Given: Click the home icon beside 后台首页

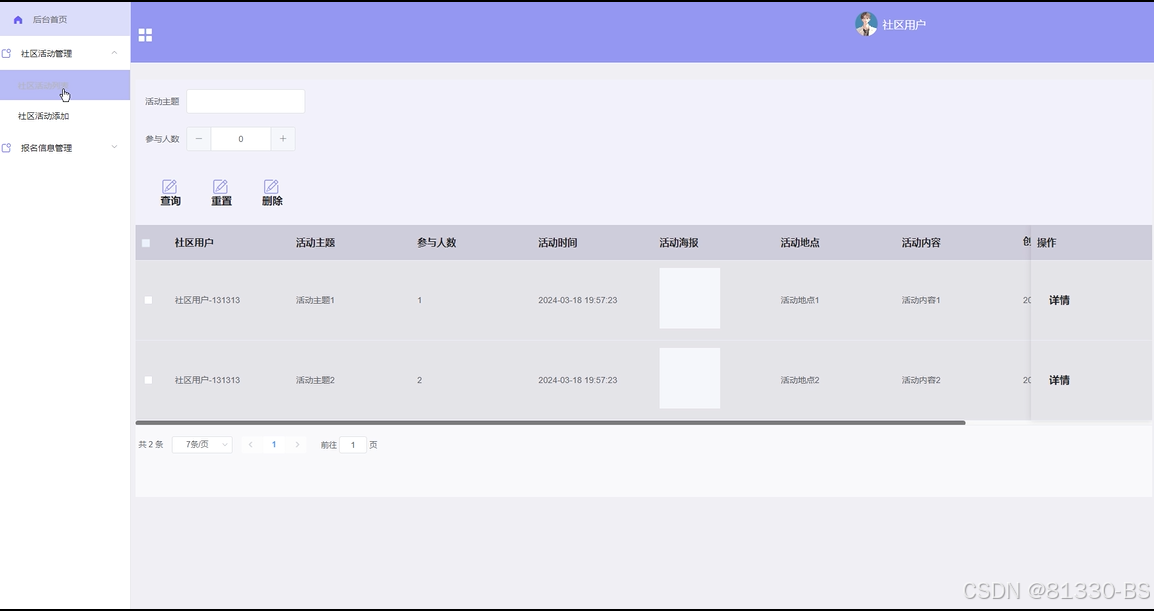Looking at the screenshot, I should [x=18, y=20].
